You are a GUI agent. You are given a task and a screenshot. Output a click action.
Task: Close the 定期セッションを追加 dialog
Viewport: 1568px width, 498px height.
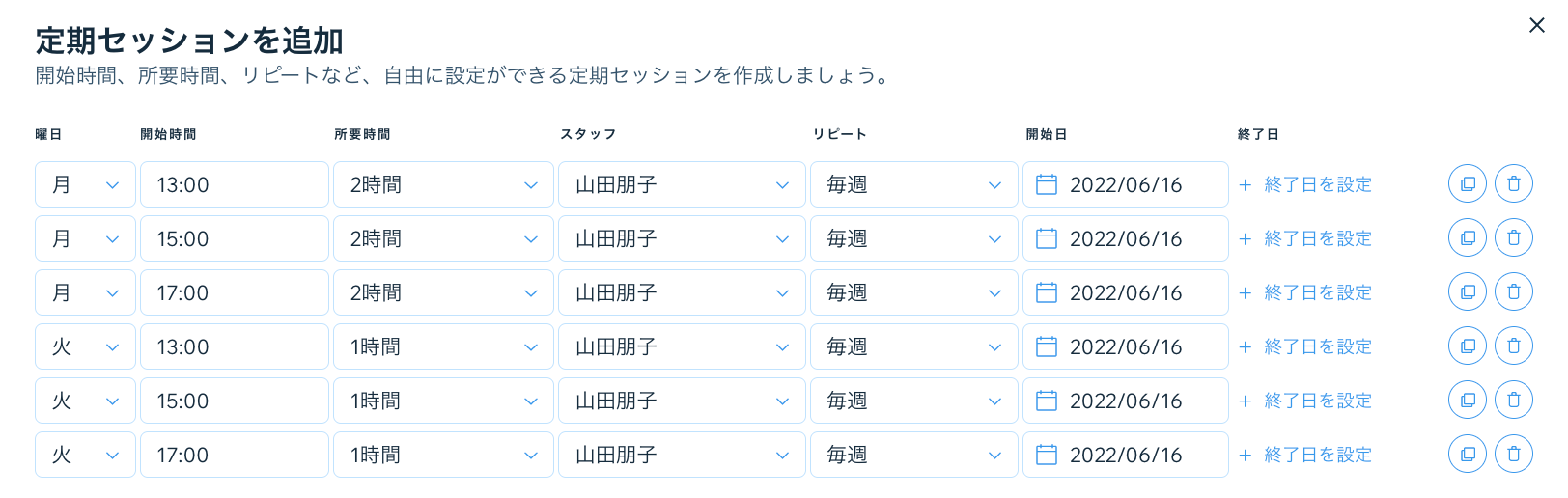(1537, 25)
